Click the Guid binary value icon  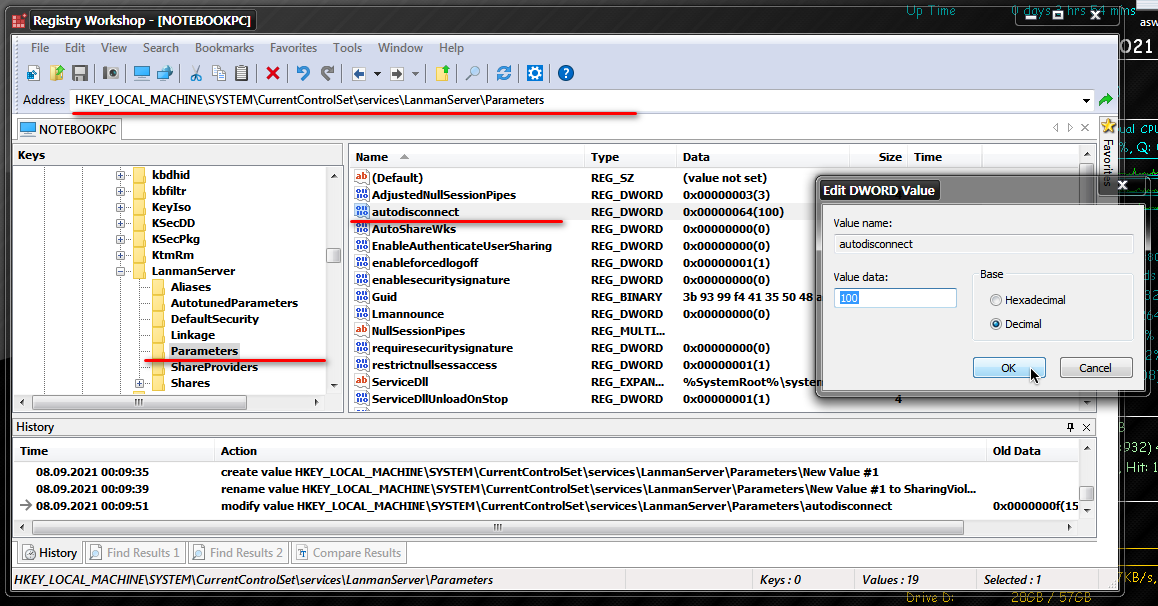point(361,297)
